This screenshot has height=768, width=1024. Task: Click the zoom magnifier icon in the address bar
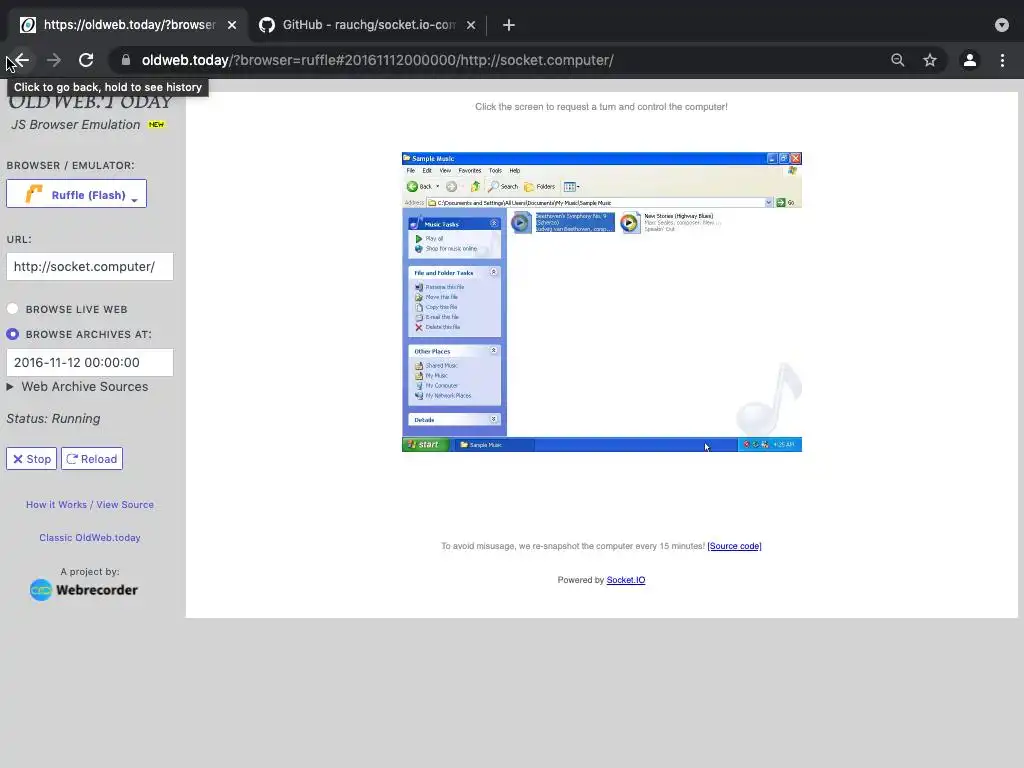[898, 60]
